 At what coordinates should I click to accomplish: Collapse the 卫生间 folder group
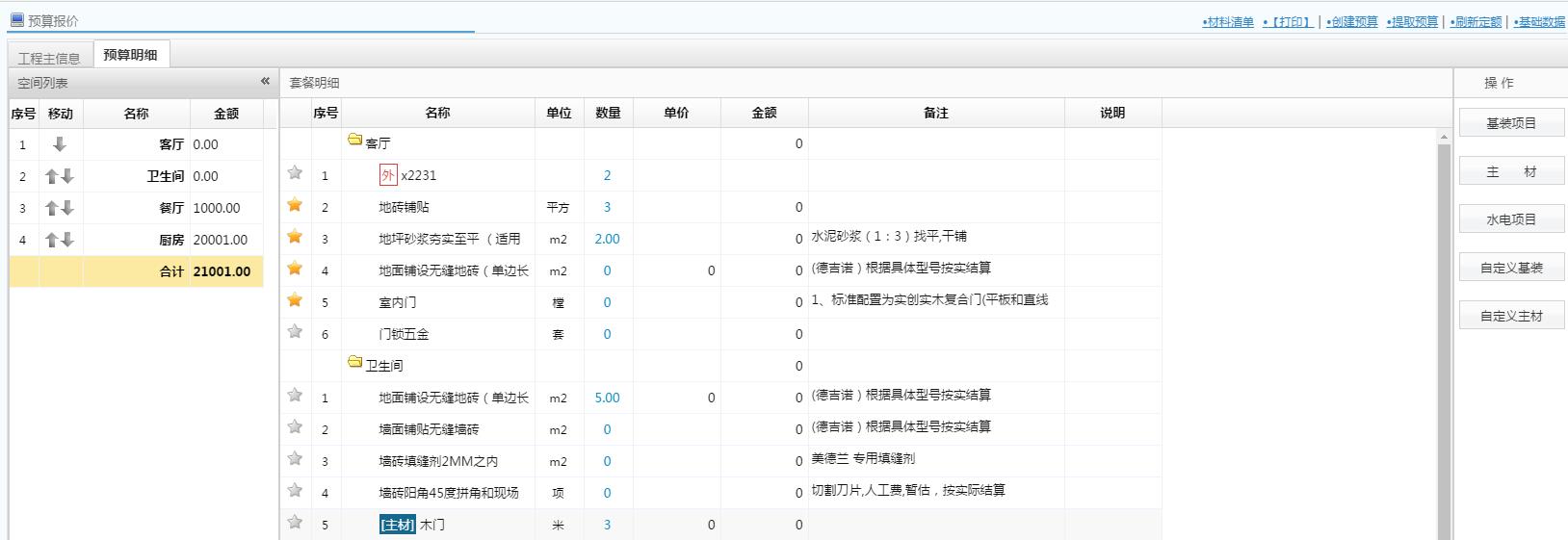pos(354,363)
